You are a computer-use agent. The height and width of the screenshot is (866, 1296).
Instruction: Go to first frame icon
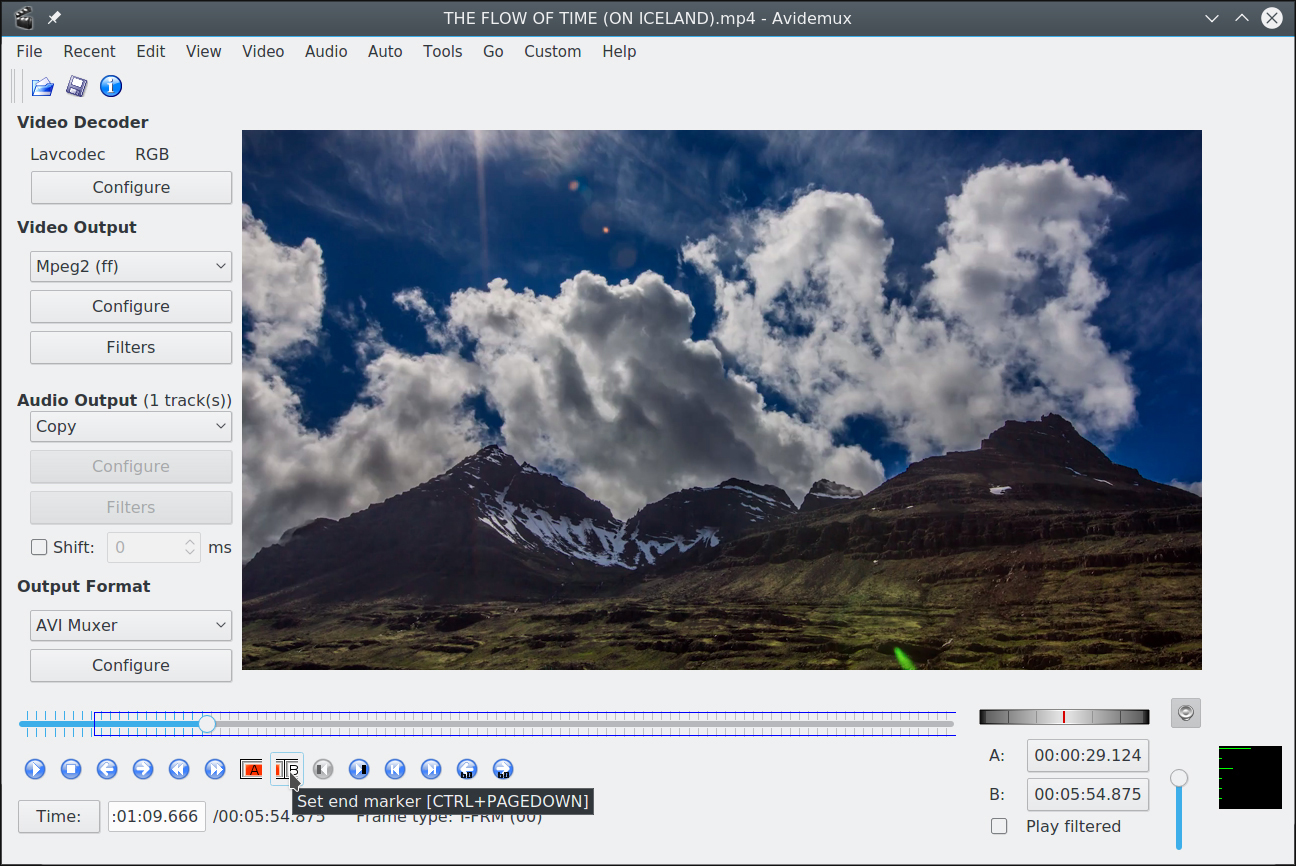395,769
